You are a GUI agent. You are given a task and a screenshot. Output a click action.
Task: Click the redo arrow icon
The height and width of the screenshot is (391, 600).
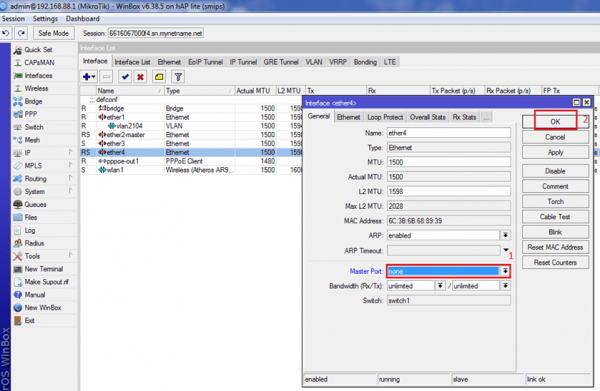click(21, 33)
